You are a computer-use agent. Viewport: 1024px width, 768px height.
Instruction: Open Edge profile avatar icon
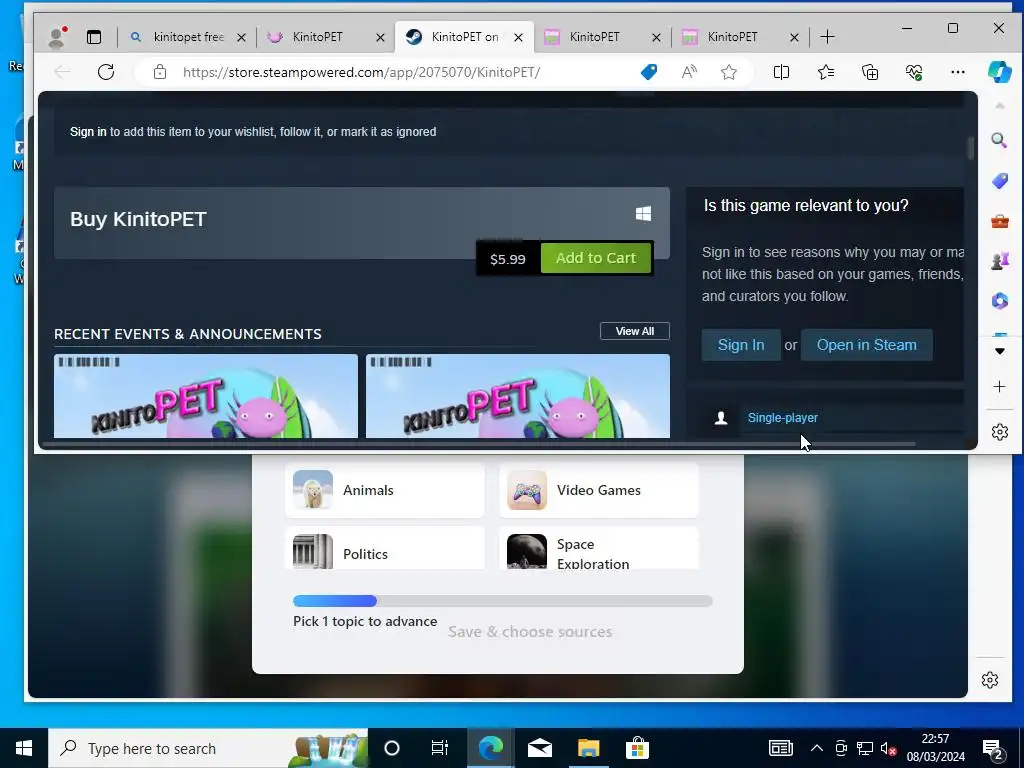click(57, 37)
